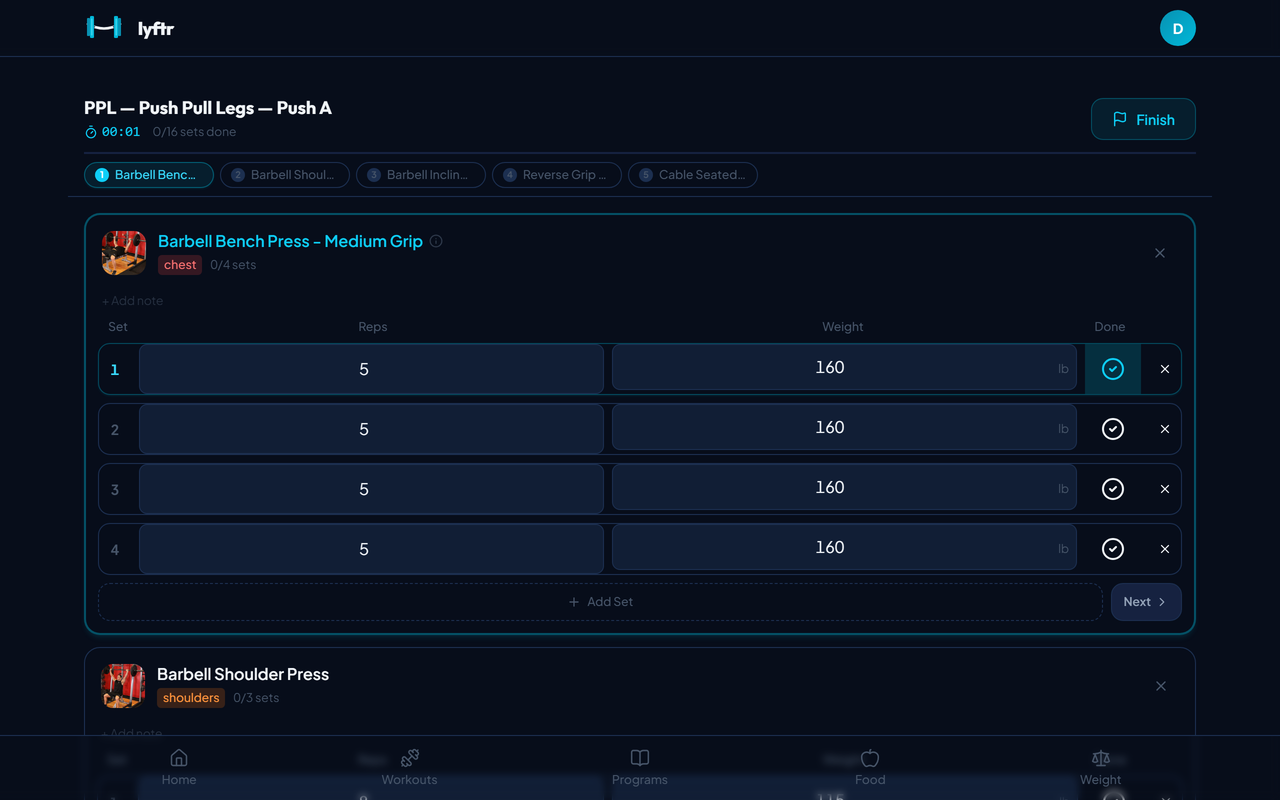Add a set to Bench Press

(600, 602)
